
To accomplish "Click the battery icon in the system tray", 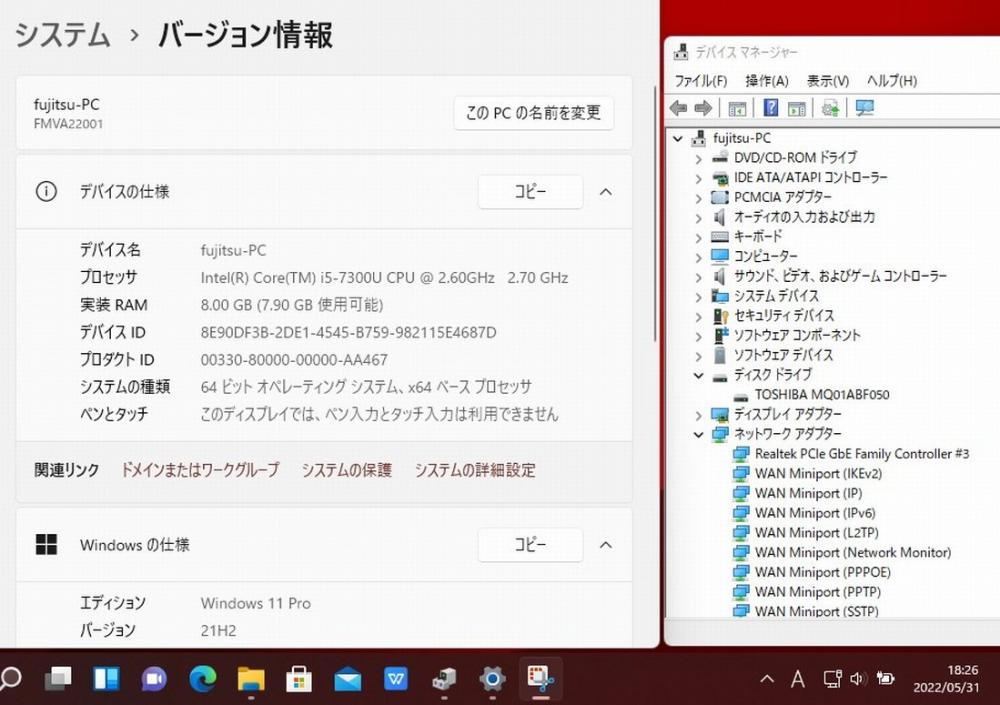I will [886, 678].
